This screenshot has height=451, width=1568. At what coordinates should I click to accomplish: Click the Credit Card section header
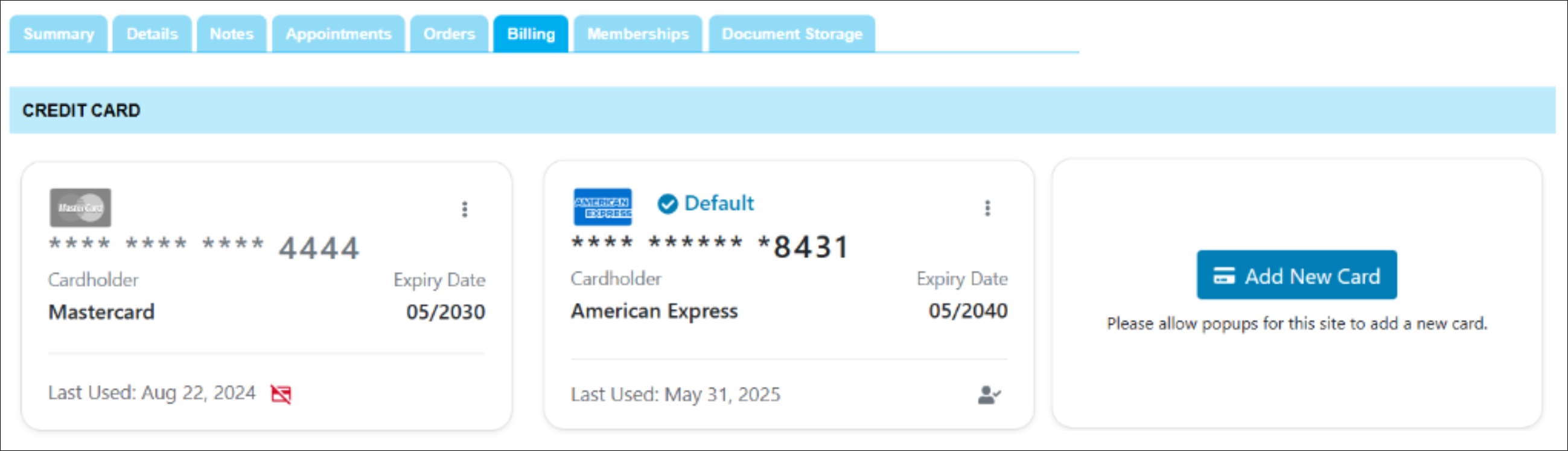pos(81,110)
